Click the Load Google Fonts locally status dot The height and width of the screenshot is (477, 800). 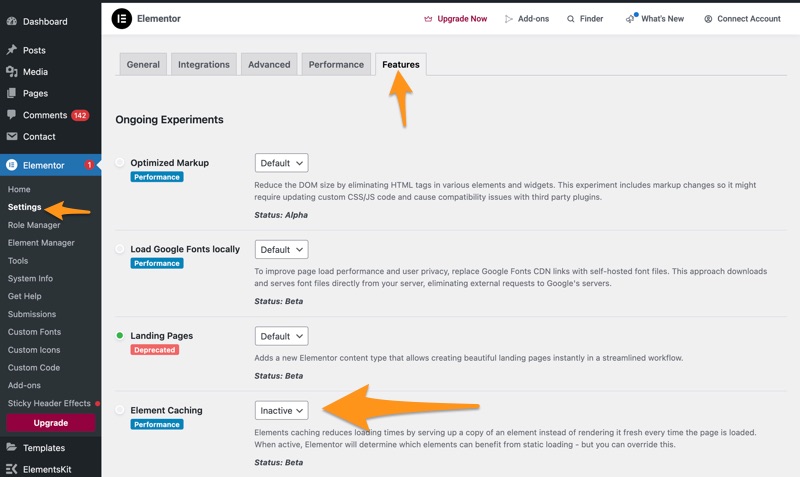pos(119,249)
